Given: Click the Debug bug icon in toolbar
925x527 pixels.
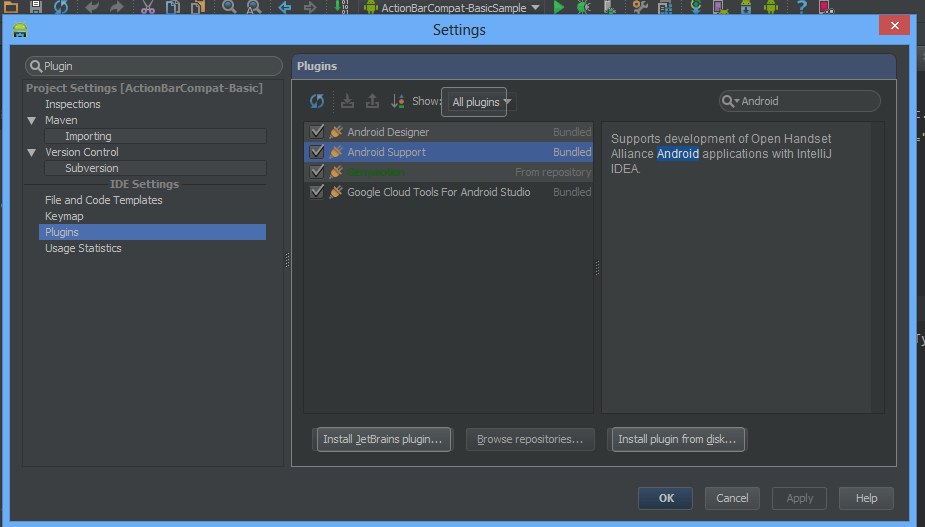Looking at the screenshot, I should click(582, 8).
